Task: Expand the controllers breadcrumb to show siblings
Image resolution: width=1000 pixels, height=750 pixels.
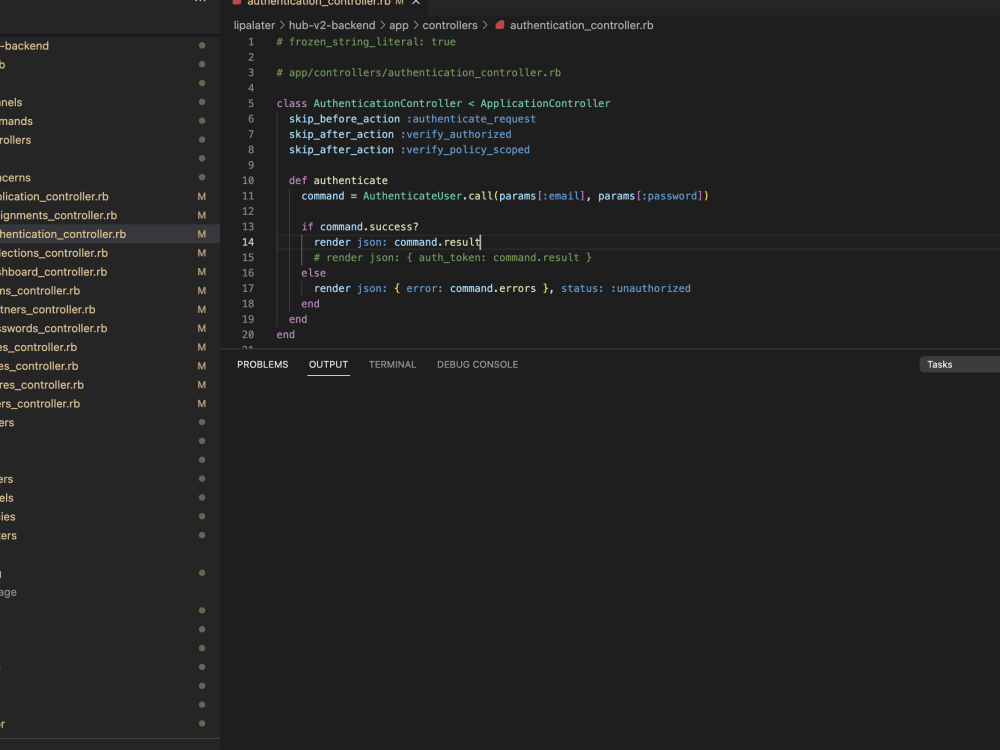Action: pos(450,24)
